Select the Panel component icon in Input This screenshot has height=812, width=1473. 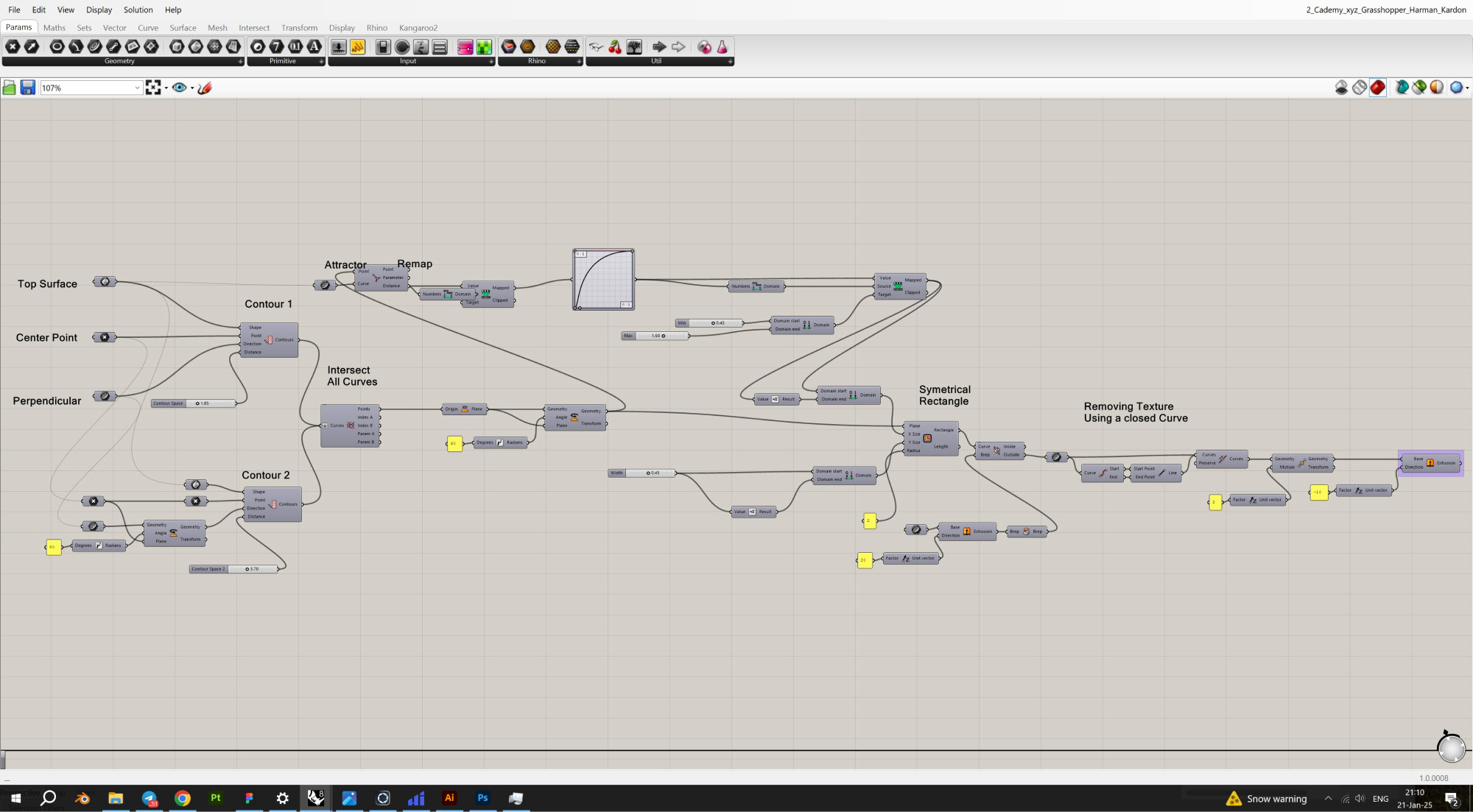pyautogui.click(x=357, y=47)
